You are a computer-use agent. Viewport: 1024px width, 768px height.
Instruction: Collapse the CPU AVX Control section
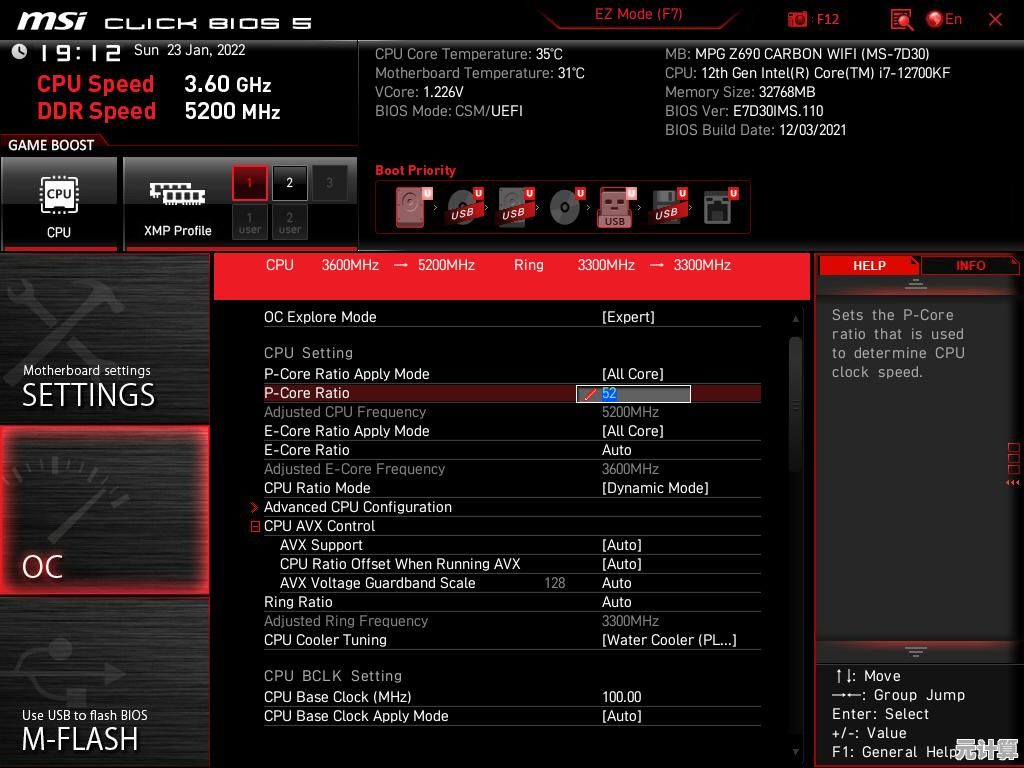(x=255, y=526)
